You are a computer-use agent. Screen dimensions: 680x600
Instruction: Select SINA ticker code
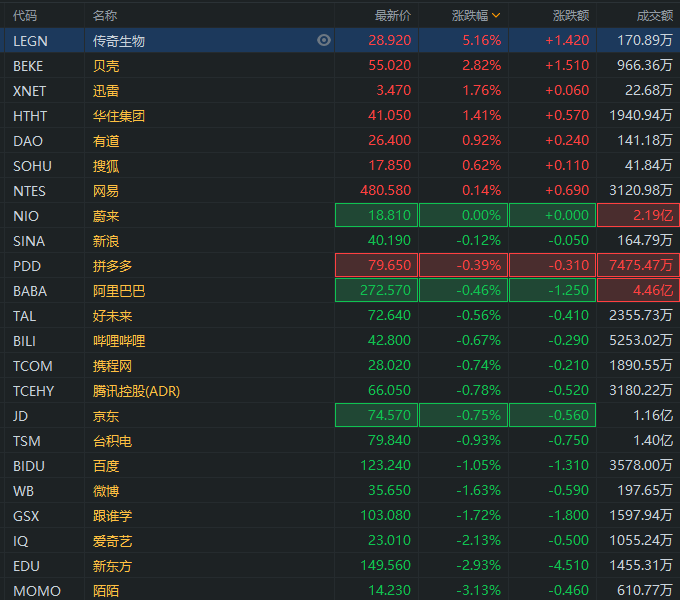point(29,241)
